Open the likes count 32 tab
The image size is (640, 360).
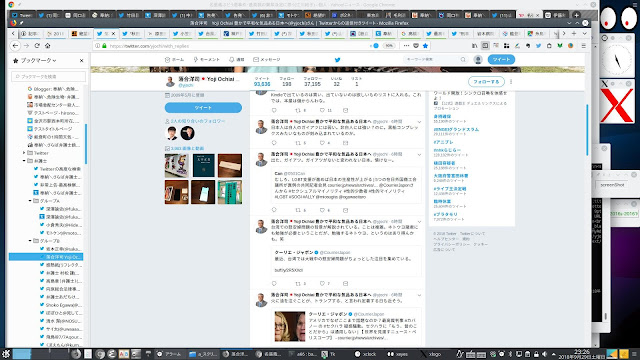pyautogui.click(x=336, y=82)
